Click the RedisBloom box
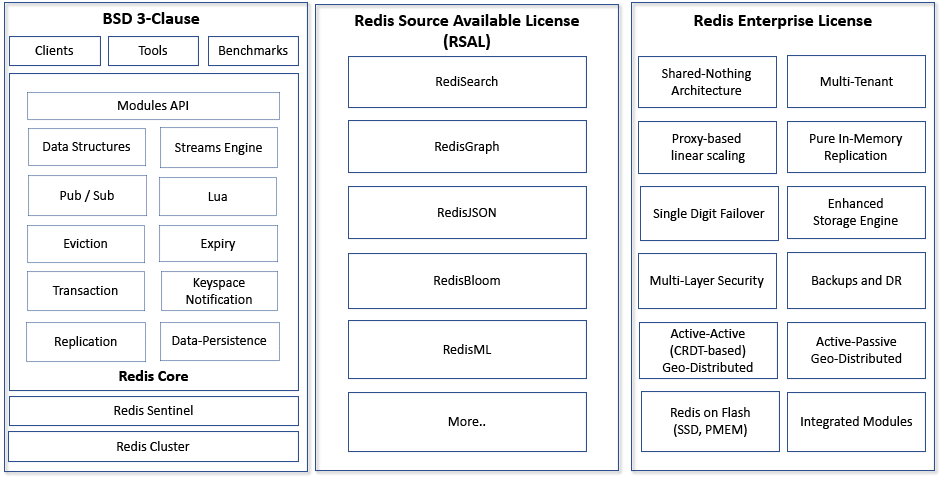 [x=467, y=281]
